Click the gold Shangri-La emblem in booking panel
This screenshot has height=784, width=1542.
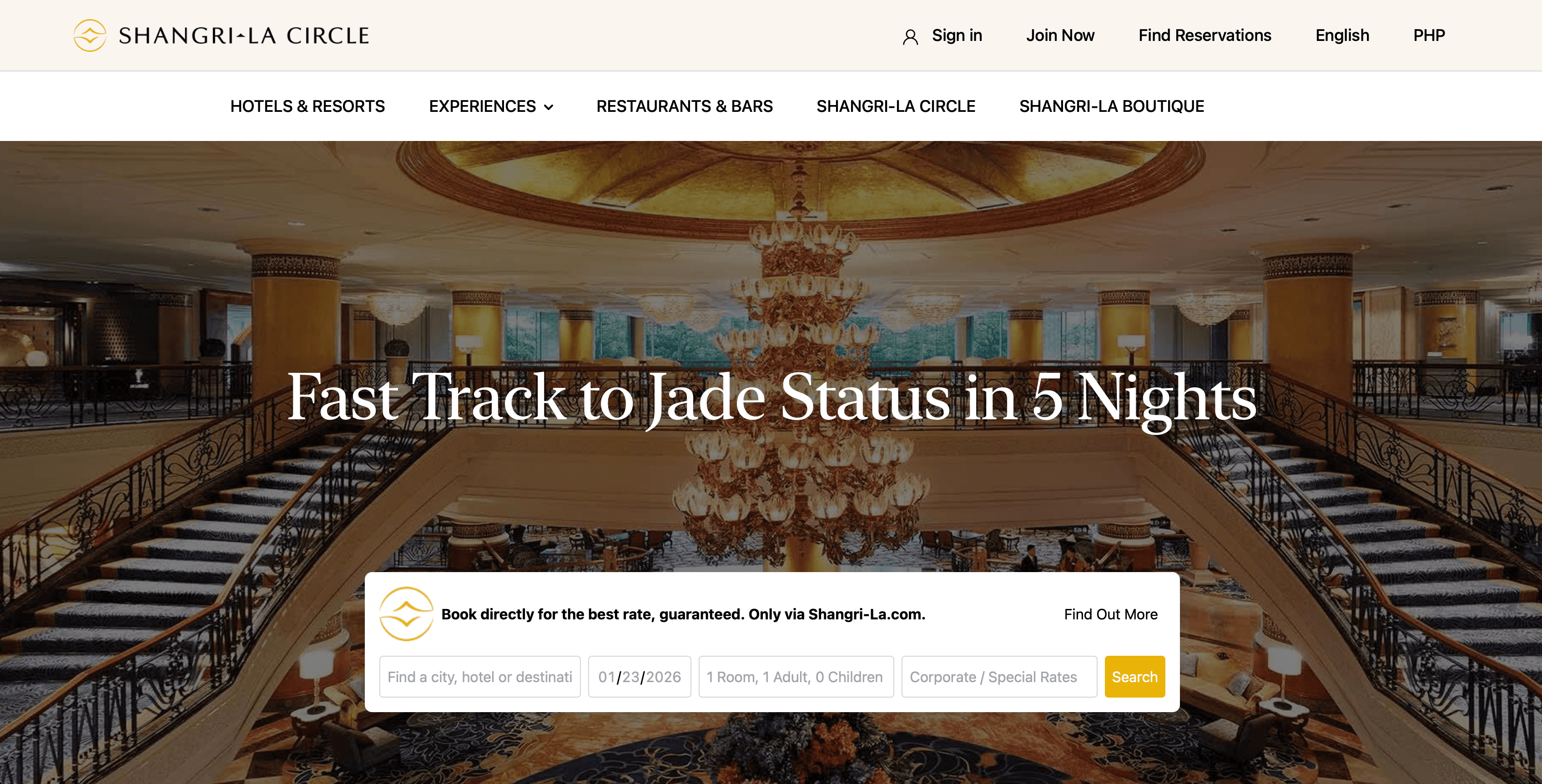pyautogui.click(x=407, y=614)
